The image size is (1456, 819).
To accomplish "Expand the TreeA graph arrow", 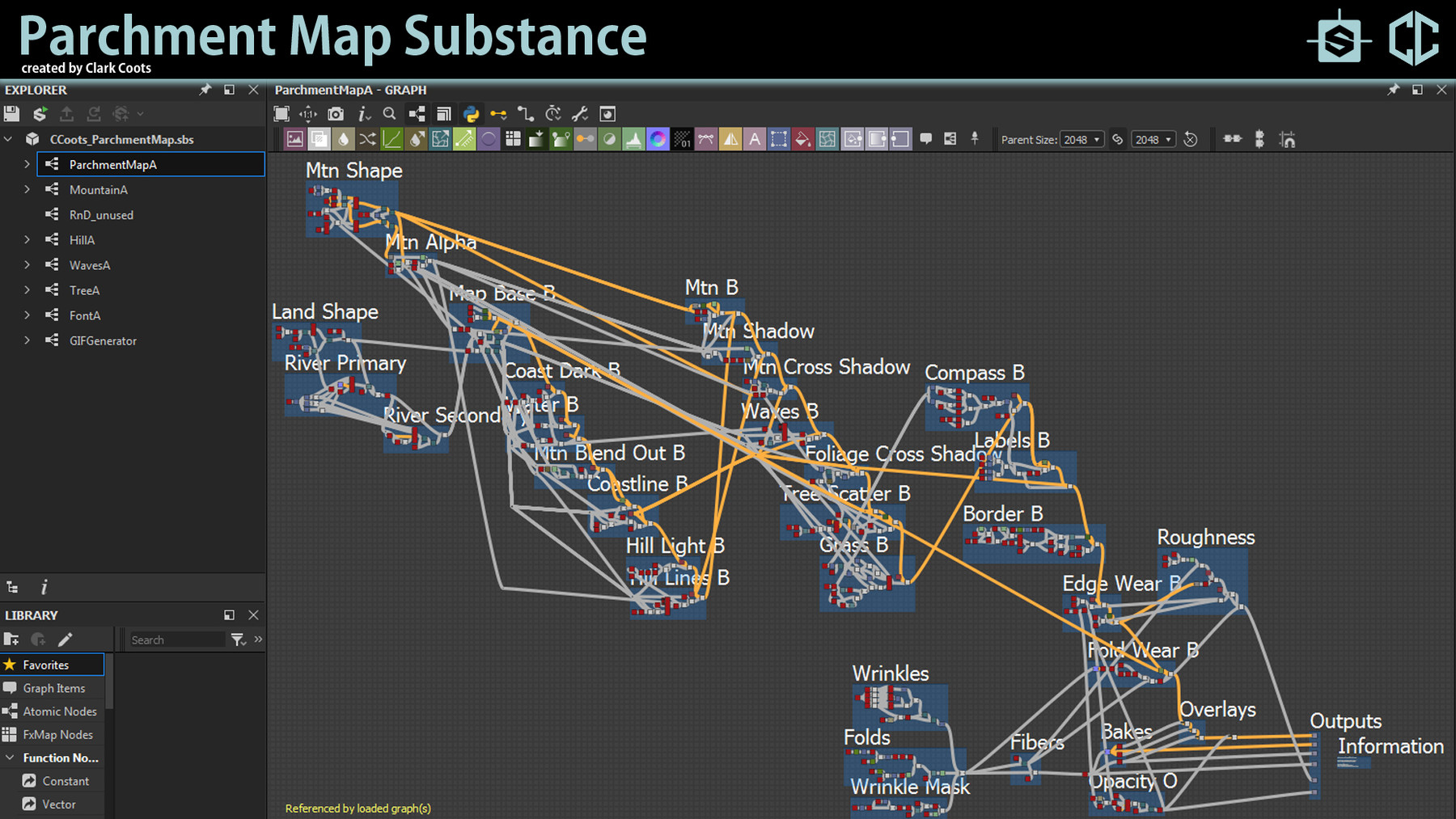I will (x=27, y=289).
